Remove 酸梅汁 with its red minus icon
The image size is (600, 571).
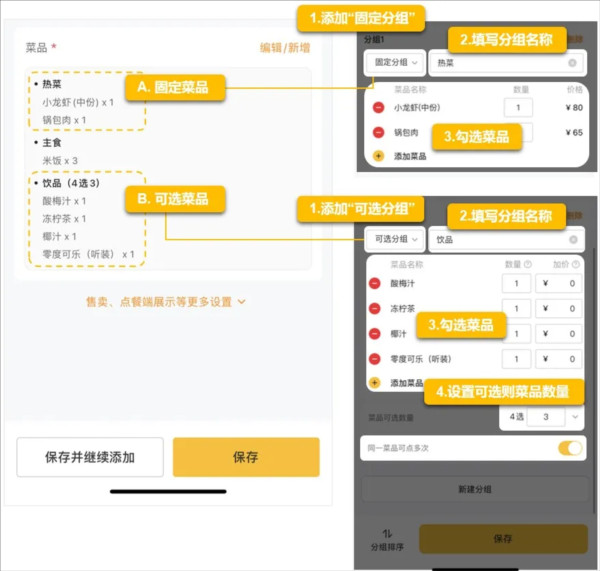[375, 283]
